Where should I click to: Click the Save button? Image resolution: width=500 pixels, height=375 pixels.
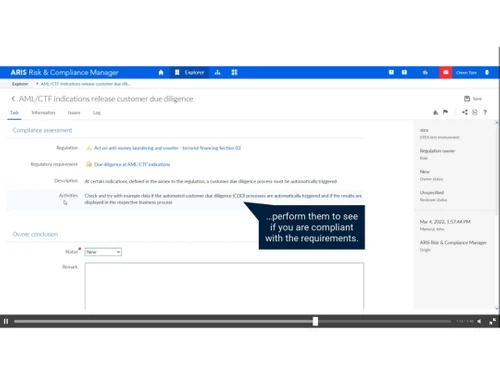[473, 99]
